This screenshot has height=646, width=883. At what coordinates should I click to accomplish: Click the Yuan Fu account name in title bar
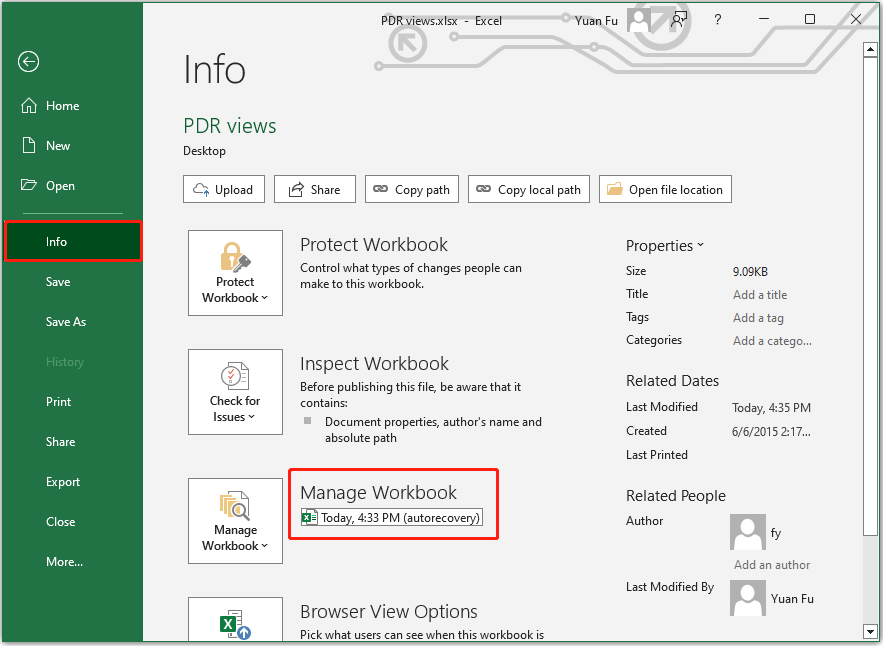(596, 21)
